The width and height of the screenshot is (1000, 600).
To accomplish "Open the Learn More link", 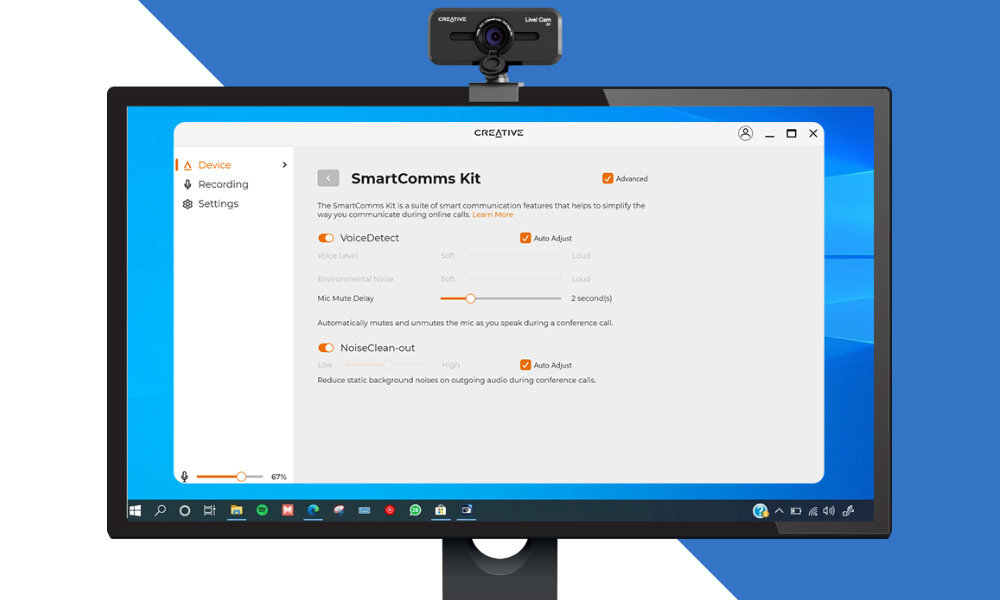I will coord(492,215).
